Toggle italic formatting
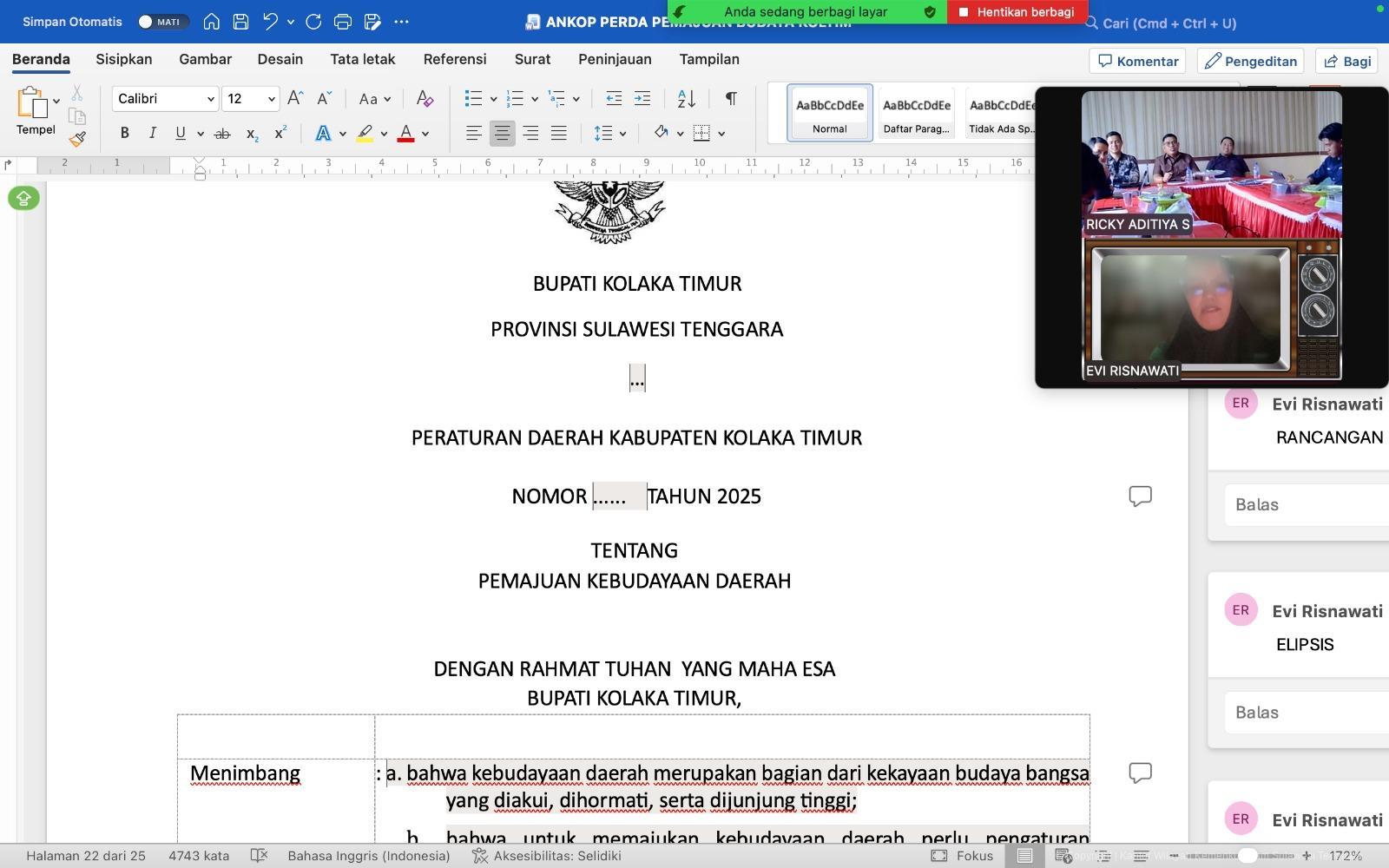1389x868 pixels. (x=153, y=134)
